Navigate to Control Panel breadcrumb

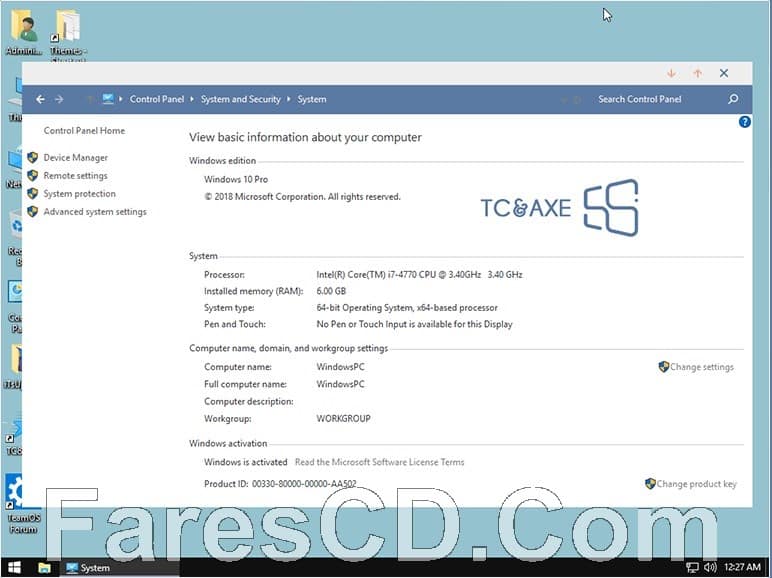pyautogui.click(x=157, y=99)
